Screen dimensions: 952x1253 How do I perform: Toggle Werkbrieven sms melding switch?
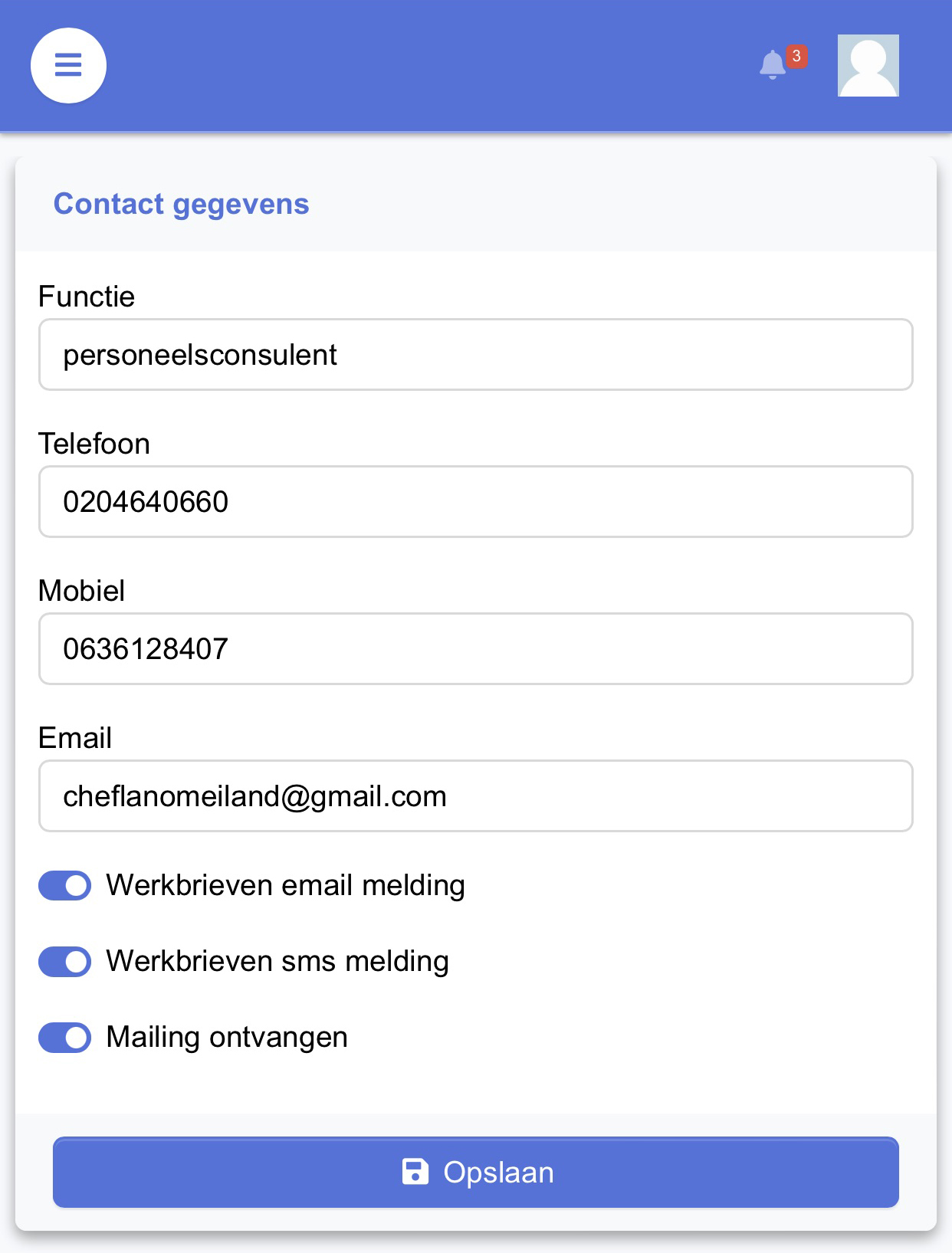coord(65,961)
